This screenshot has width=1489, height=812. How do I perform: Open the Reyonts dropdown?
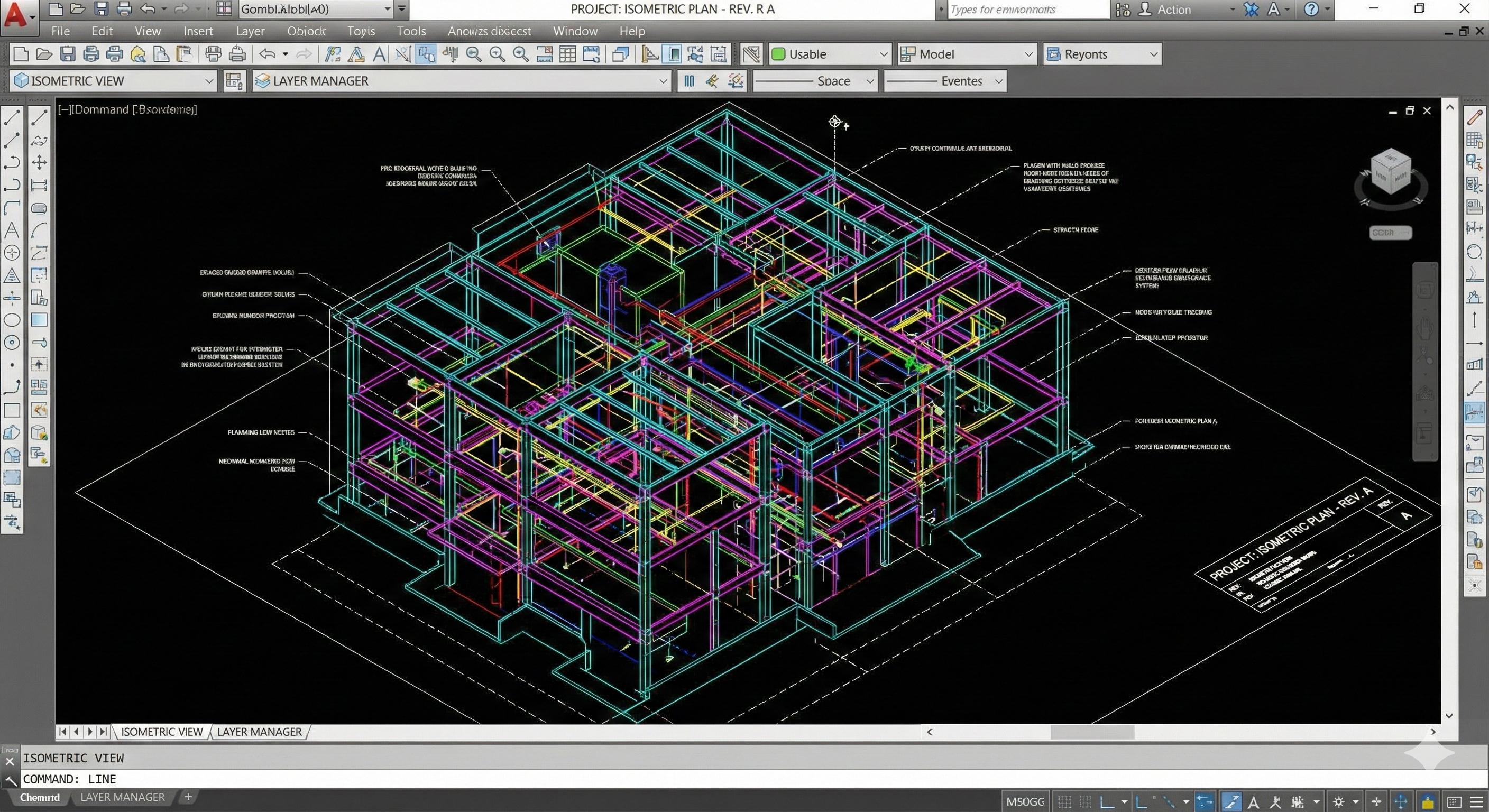tap(1102, 54)
